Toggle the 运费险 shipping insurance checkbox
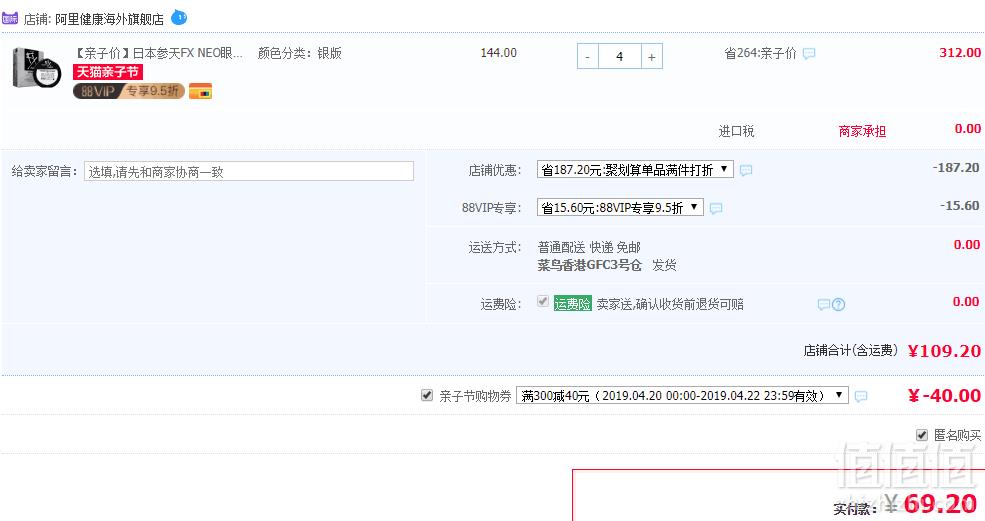This screenshot has height=521, width=985. coord(543,302)
